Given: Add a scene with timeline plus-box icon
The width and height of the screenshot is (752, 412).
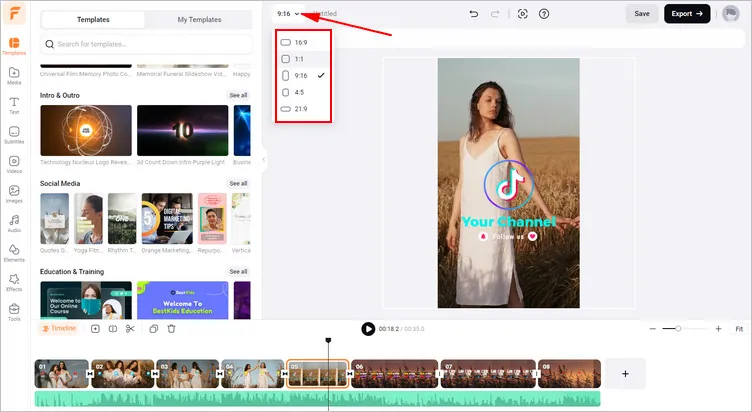Looking at the screenshot, I should pos(95,329).
